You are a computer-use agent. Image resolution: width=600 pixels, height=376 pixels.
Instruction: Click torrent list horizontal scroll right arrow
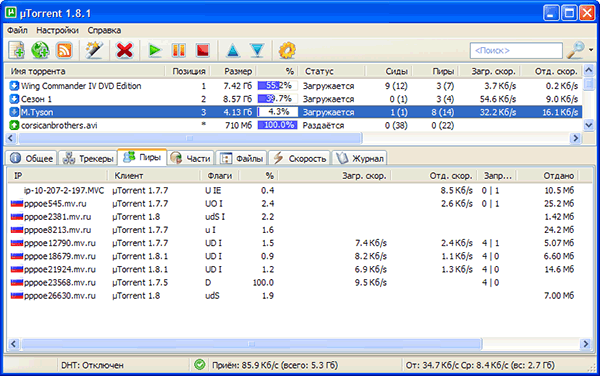[x=575, y=138]
